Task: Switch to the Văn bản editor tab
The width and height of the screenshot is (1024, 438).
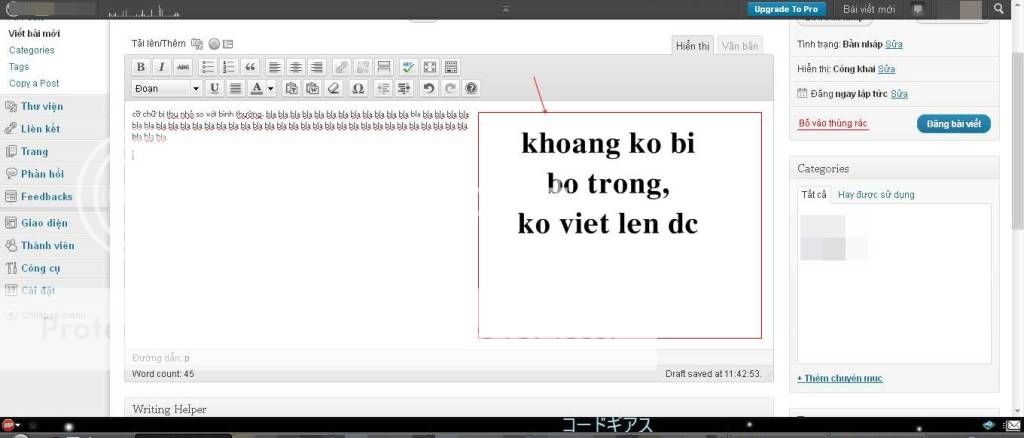Action: pyautogui.click(x=740, y=46)
